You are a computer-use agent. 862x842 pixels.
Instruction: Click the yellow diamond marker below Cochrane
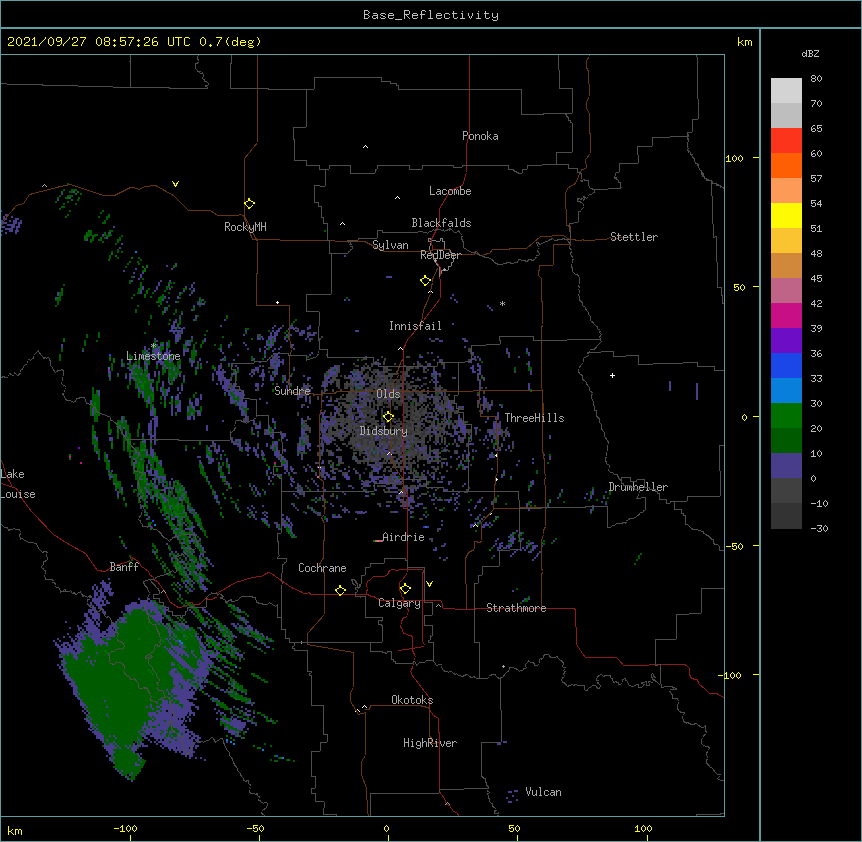[340, 590]
